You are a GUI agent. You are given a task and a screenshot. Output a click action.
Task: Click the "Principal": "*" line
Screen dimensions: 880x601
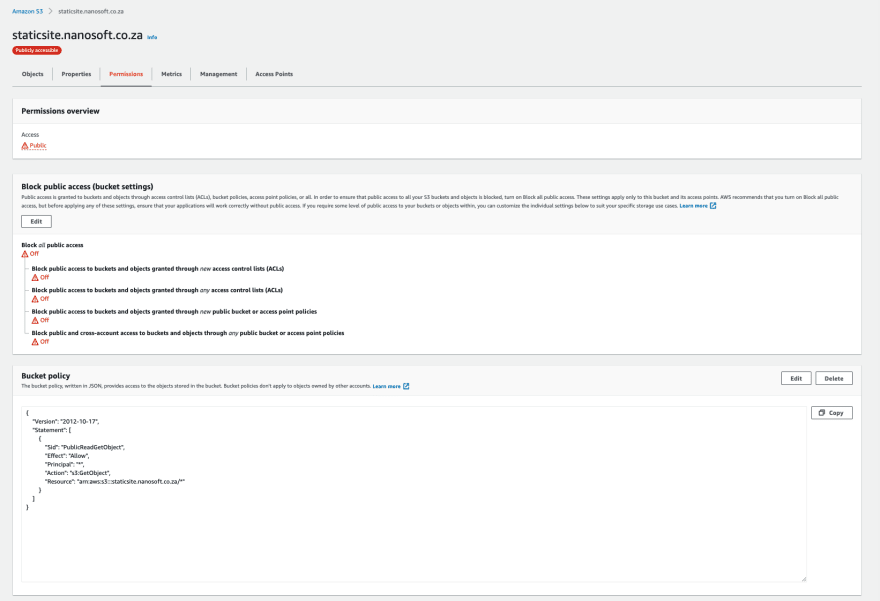(x=65, y=464)
